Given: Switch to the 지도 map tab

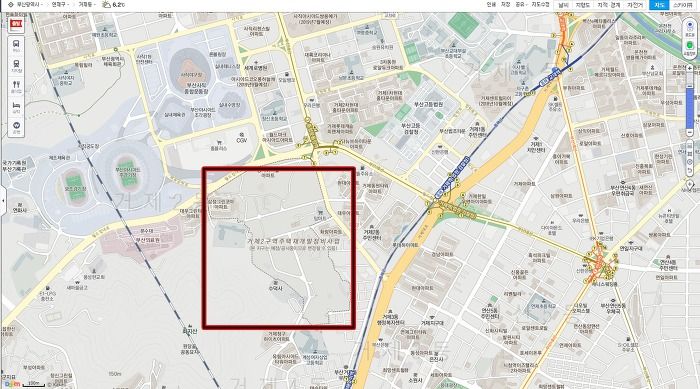Looking at the screenshot, I should coord(659,5).
